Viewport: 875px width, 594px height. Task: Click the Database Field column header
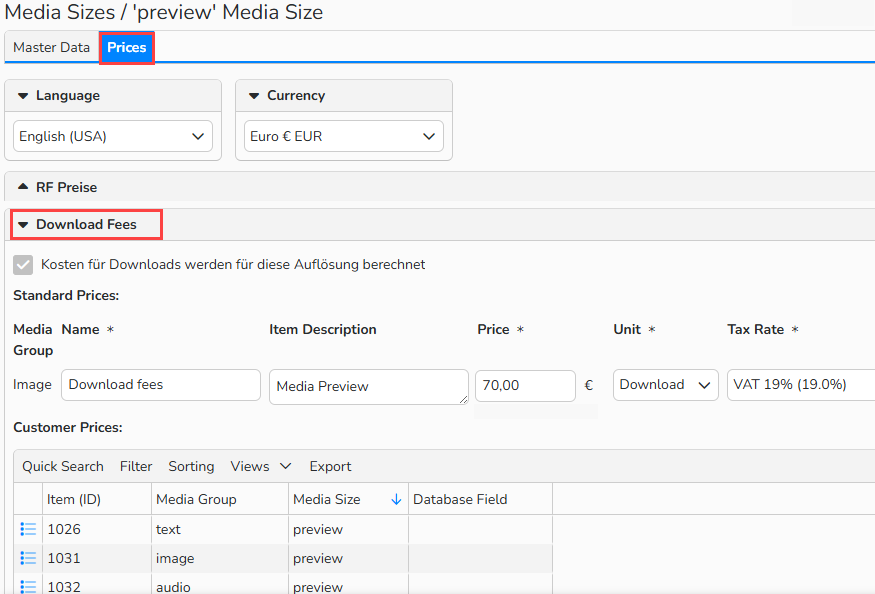[x=480, y=499]
